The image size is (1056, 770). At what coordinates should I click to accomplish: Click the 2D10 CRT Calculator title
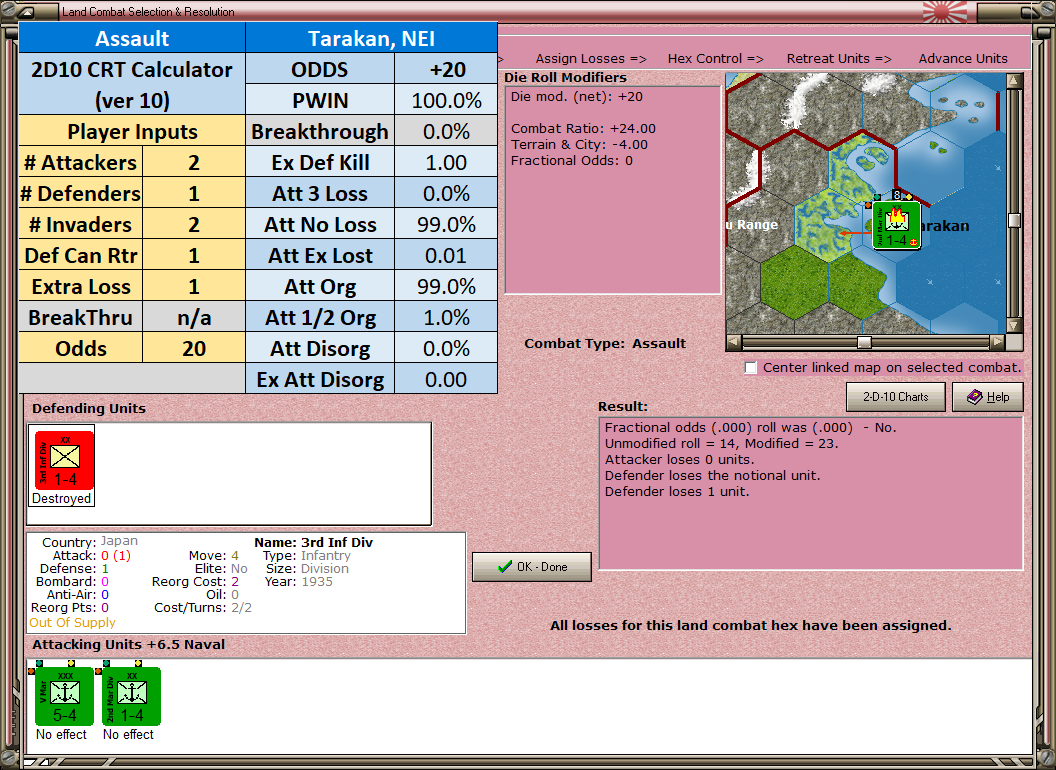pyautogui.click(x=132, y=85)
